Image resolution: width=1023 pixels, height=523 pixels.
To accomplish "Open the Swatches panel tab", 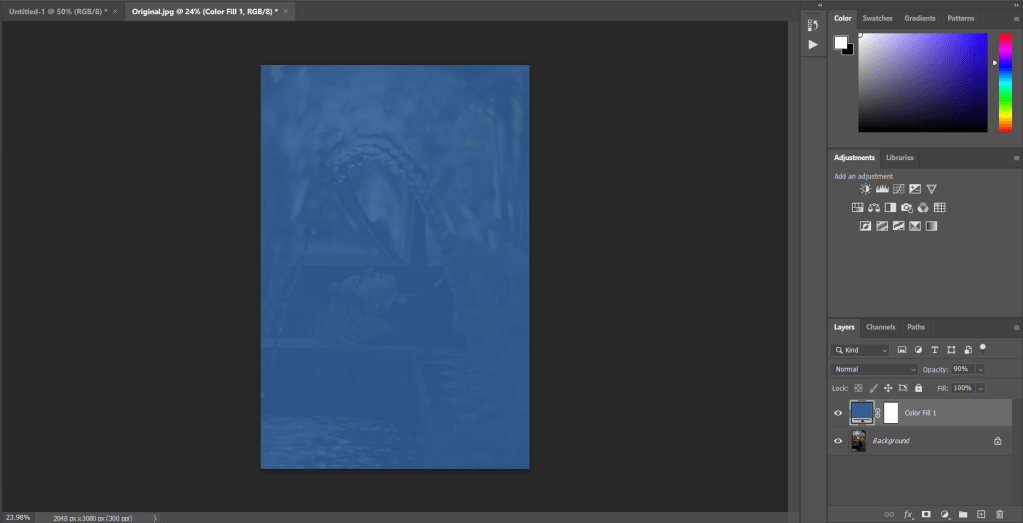I will pos(877,18).
